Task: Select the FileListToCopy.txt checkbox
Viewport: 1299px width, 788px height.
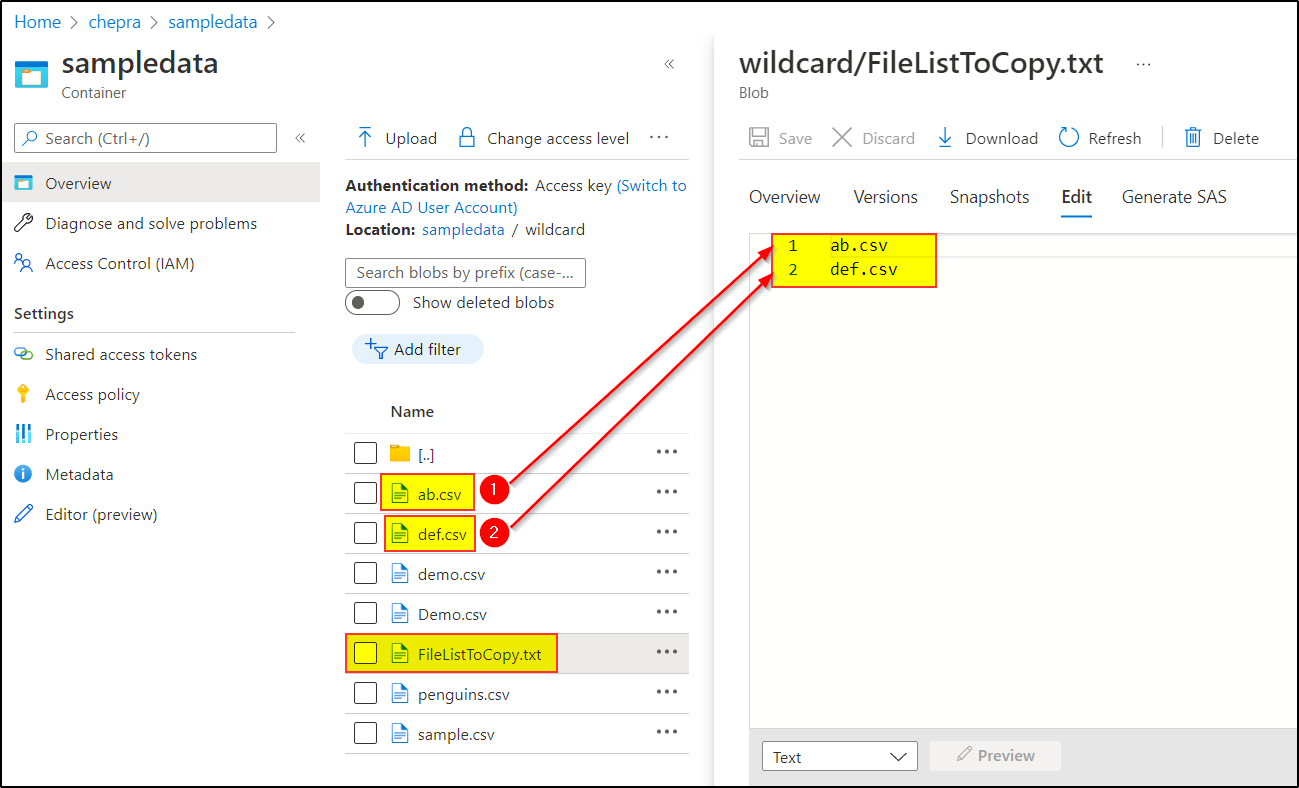Action: [365, 652]
